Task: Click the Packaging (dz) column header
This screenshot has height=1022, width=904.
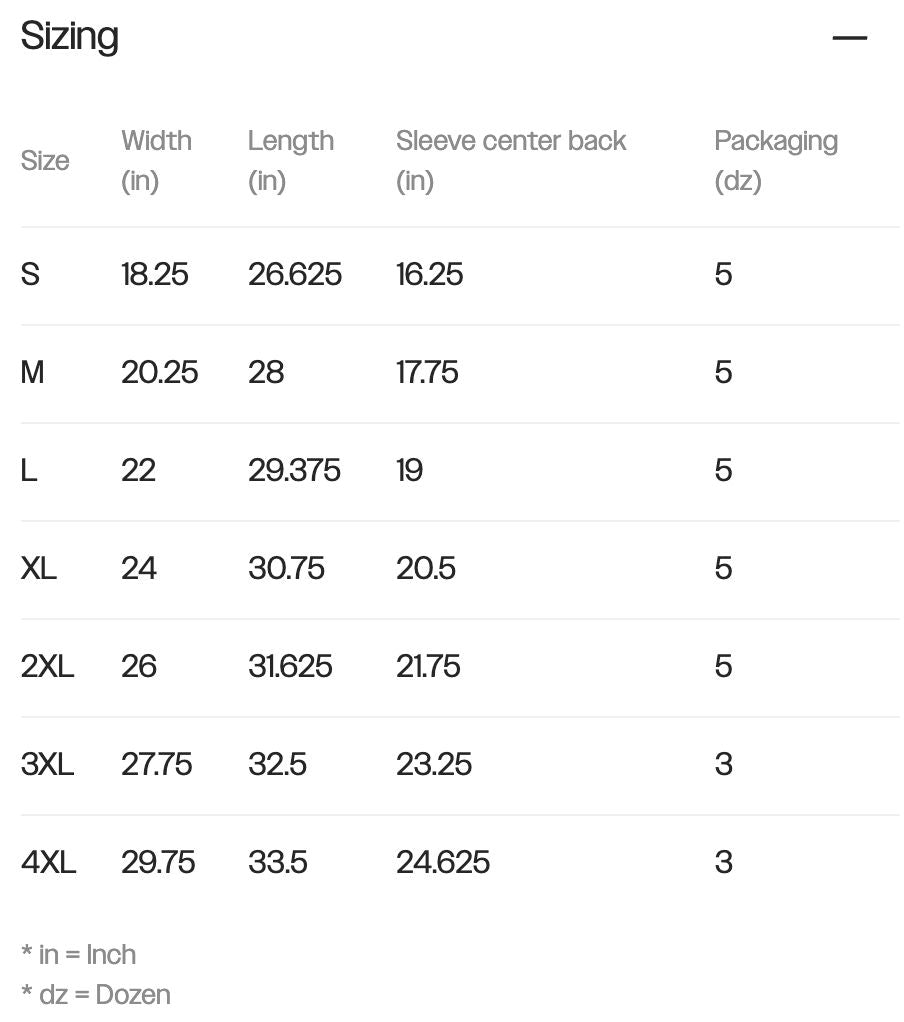Action: pos(776,160)
